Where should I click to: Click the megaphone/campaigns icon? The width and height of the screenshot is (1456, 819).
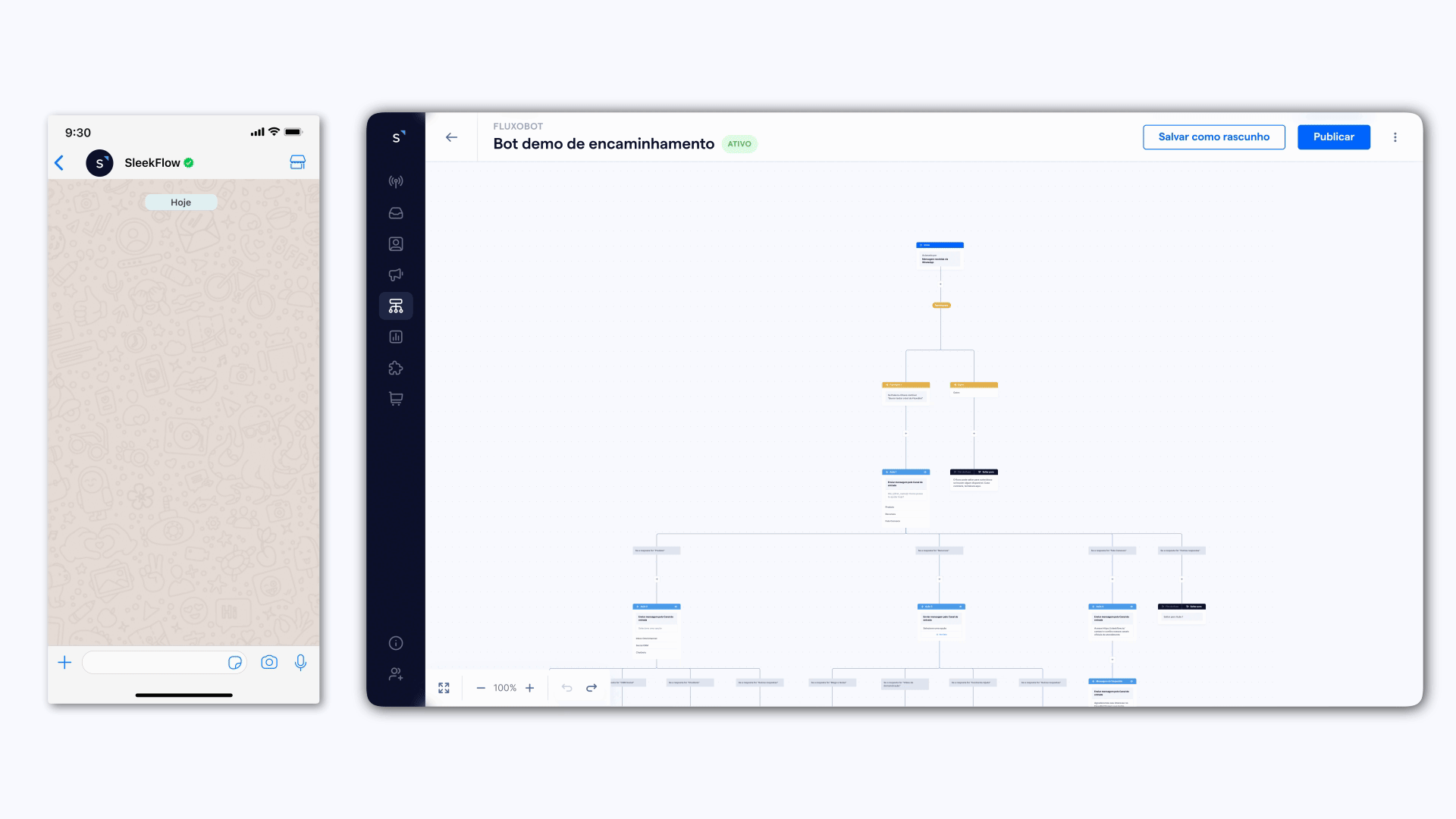[x=397, y=275]
